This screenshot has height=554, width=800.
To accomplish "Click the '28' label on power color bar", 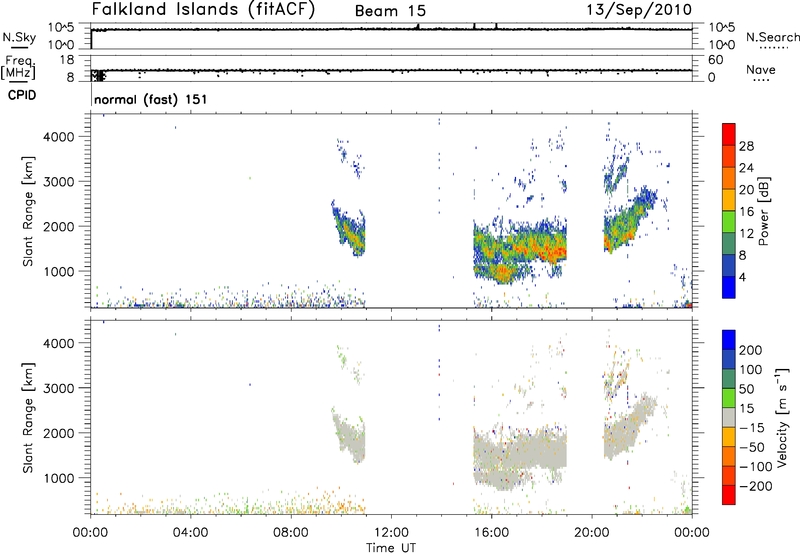I will click(746, 146).
